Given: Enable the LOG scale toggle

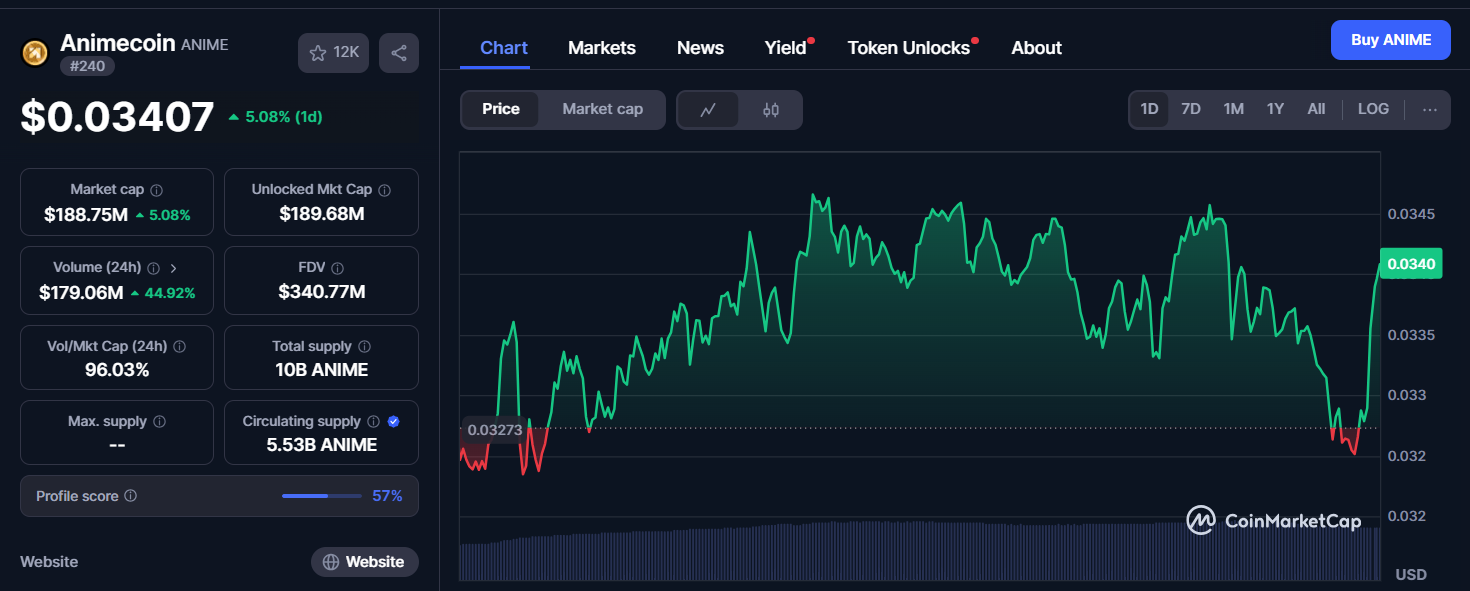Looking at the screenshot, I should pos(1373,109).
